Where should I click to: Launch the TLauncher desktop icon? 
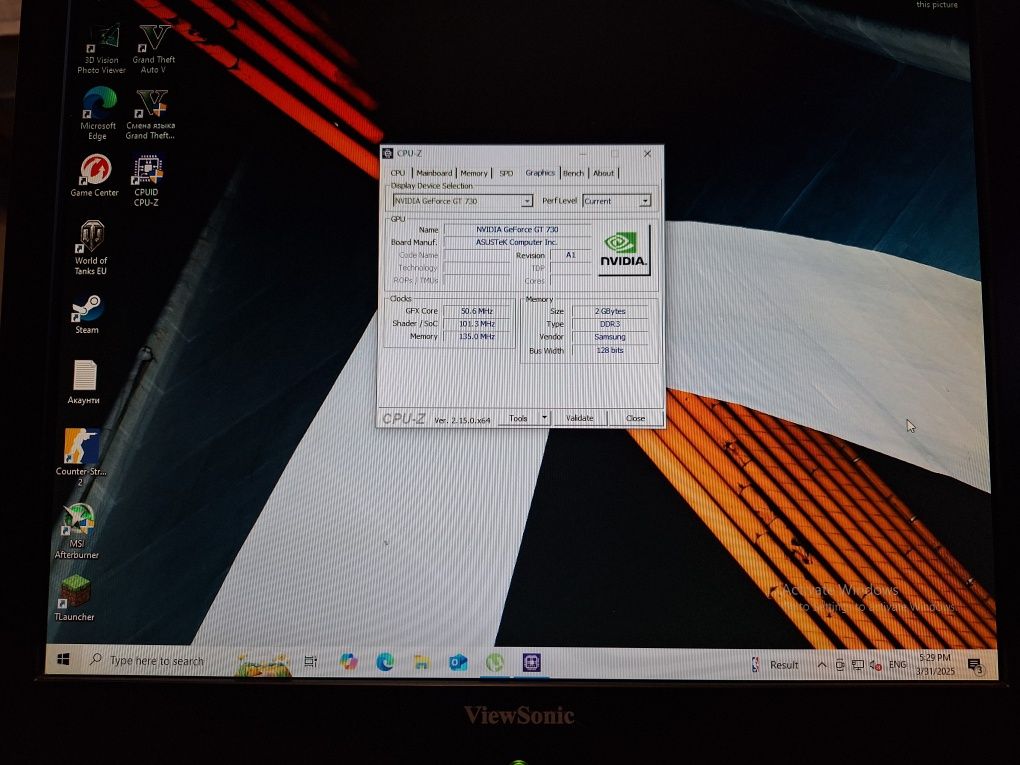click(75, 598)
